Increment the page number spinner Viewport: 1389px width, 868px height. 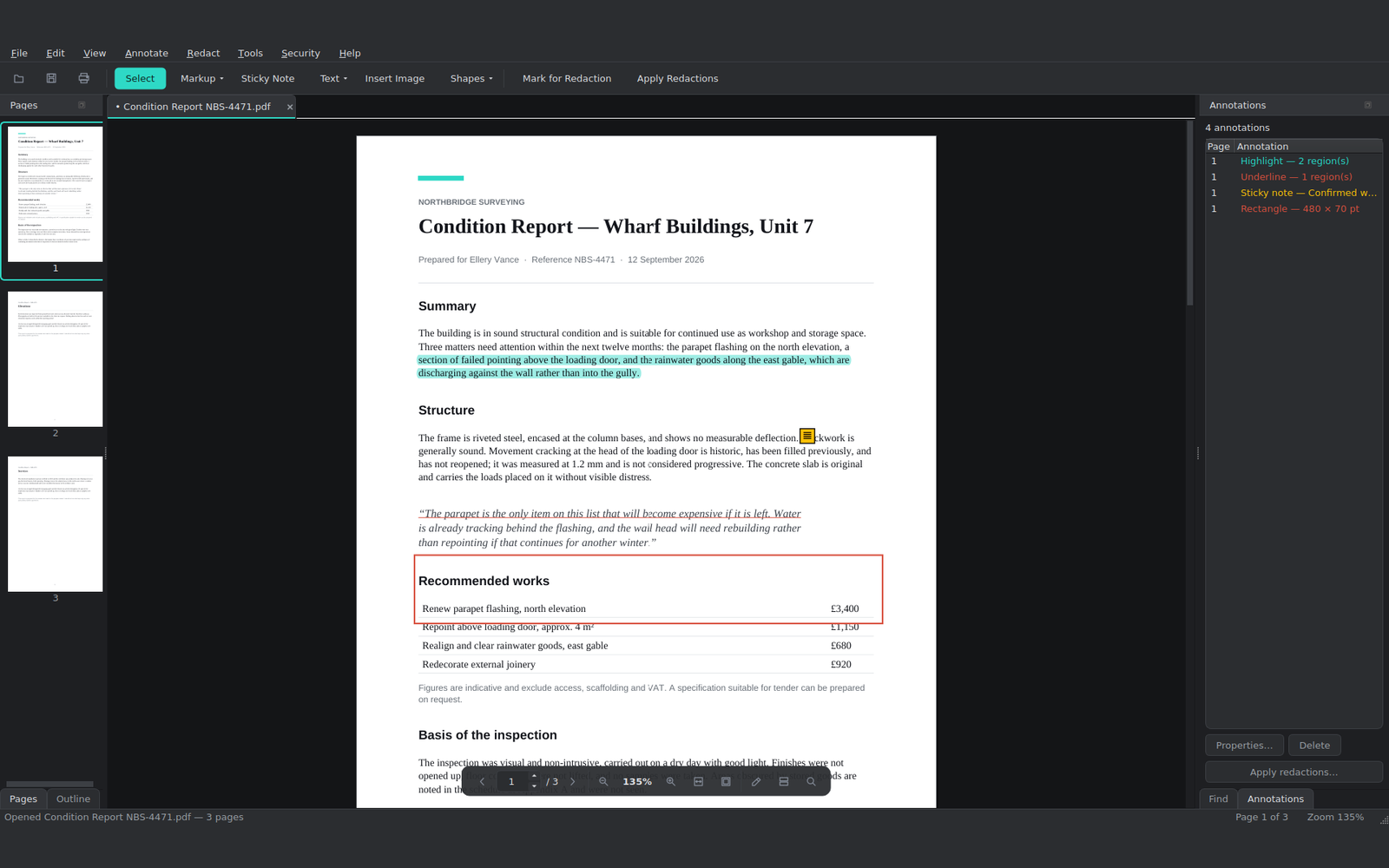coord(534,777)
